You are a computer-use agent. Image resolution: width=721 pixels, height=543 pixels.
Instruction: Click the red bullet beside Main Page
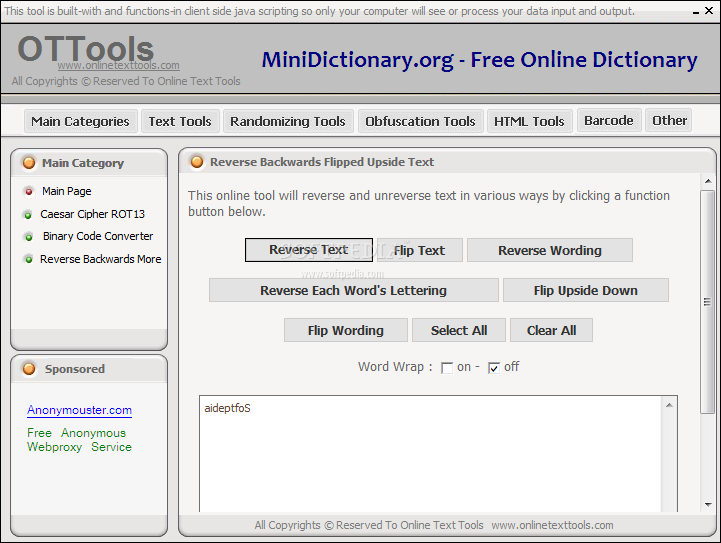coord(29,191)
